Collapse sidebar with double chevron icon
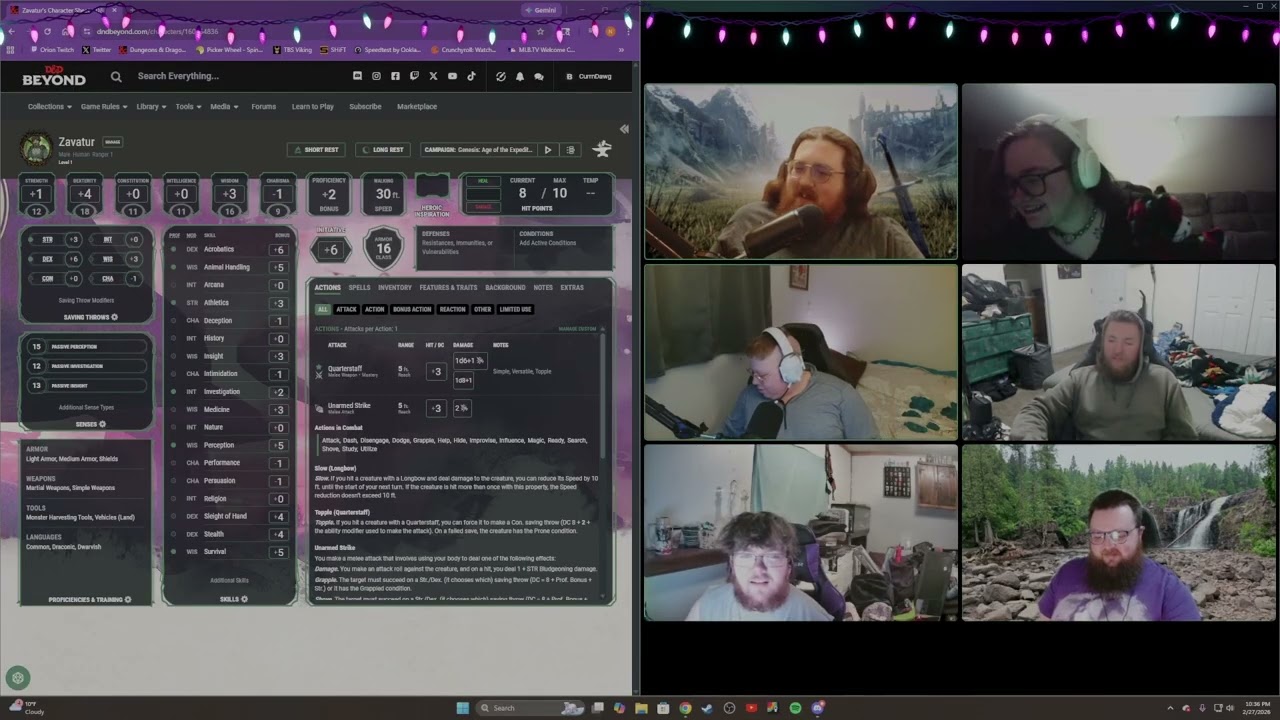This screenshot has height=720, width=1280. (624, 129)
